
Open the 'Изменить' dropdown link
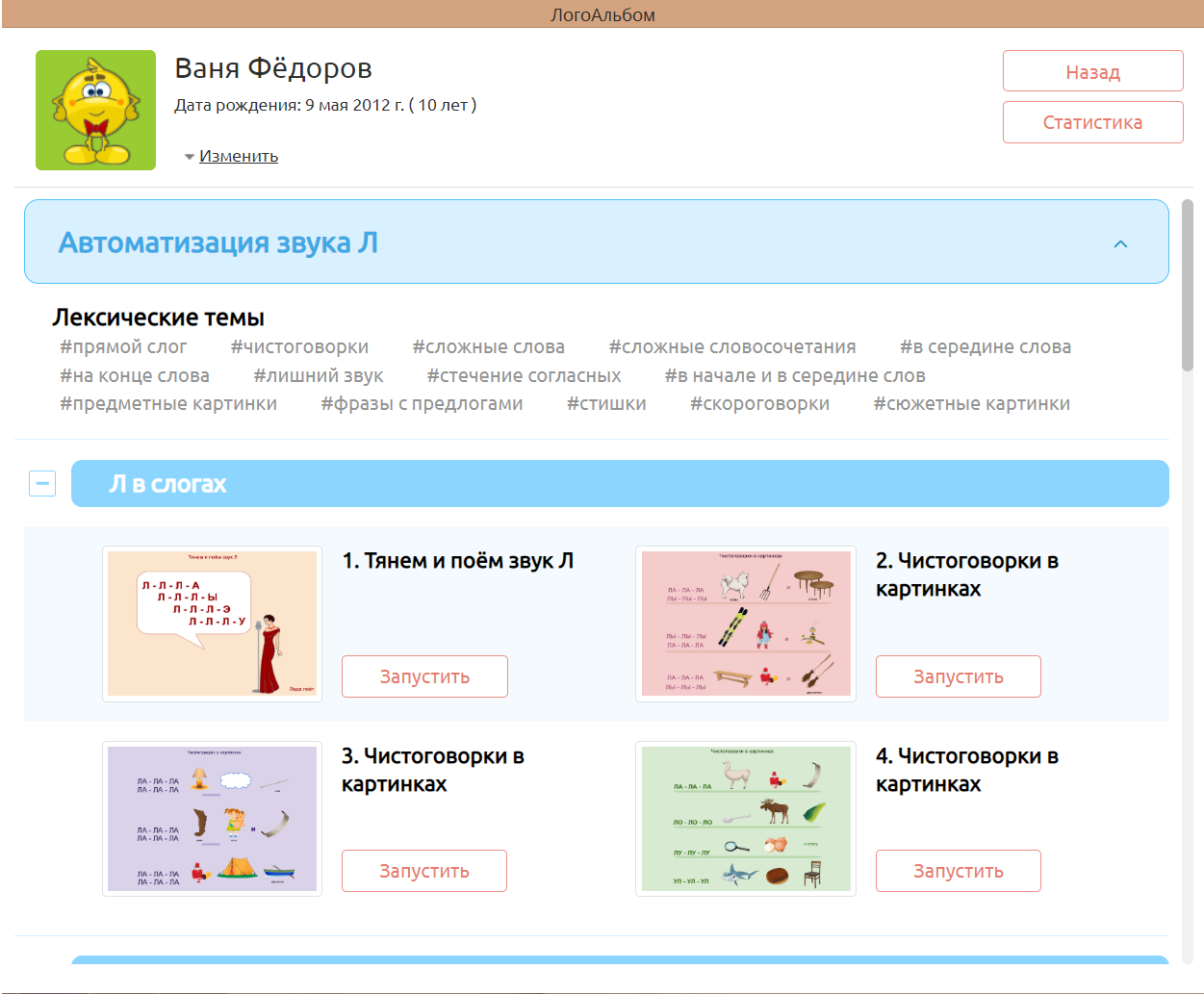(238, 156)
